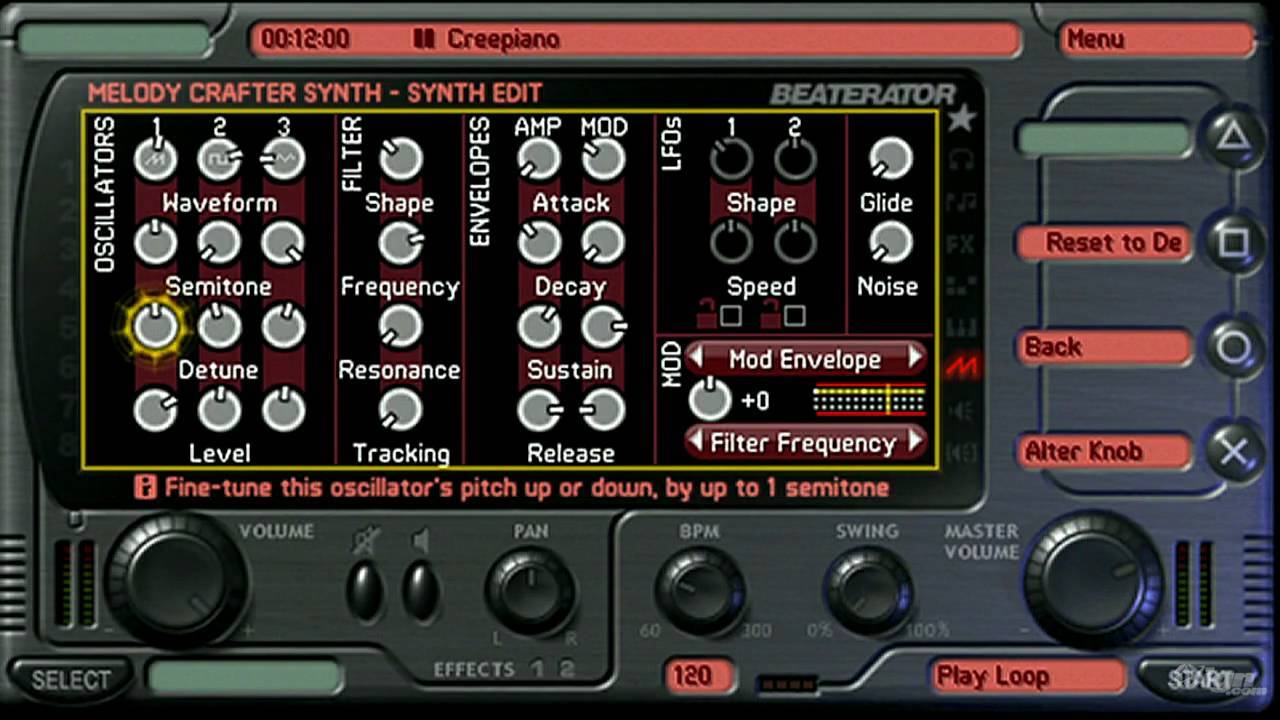Click the circle PSP button icon

[1234, 347]
